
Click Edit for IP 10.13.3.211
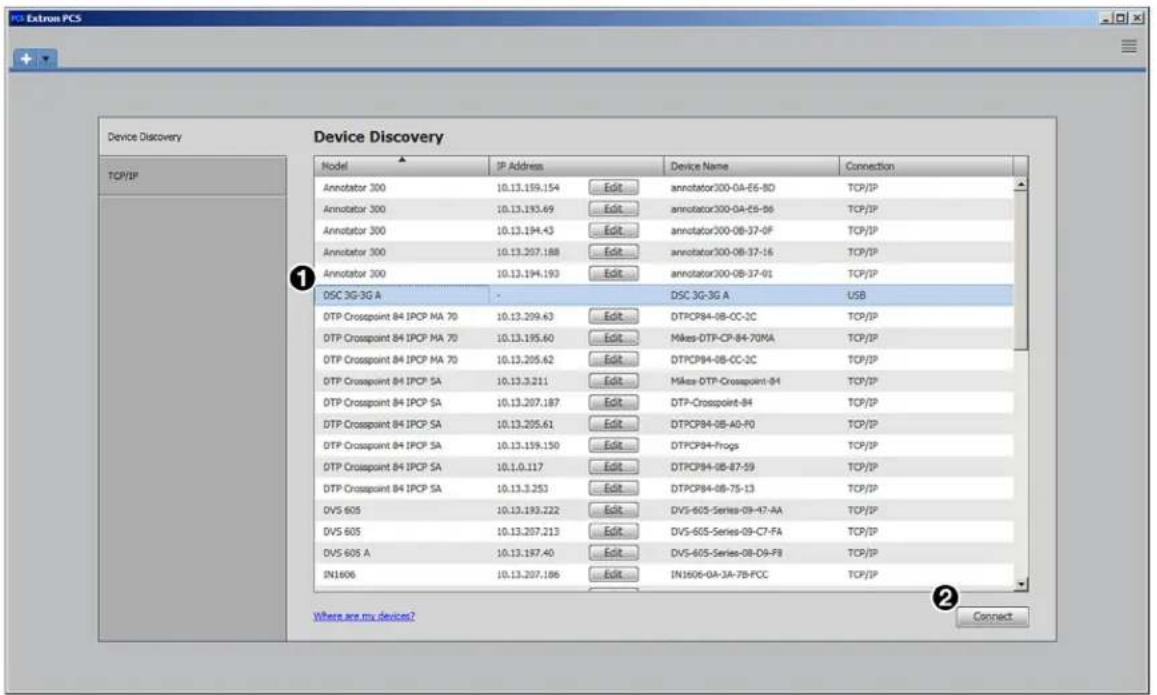pos(613,381)
